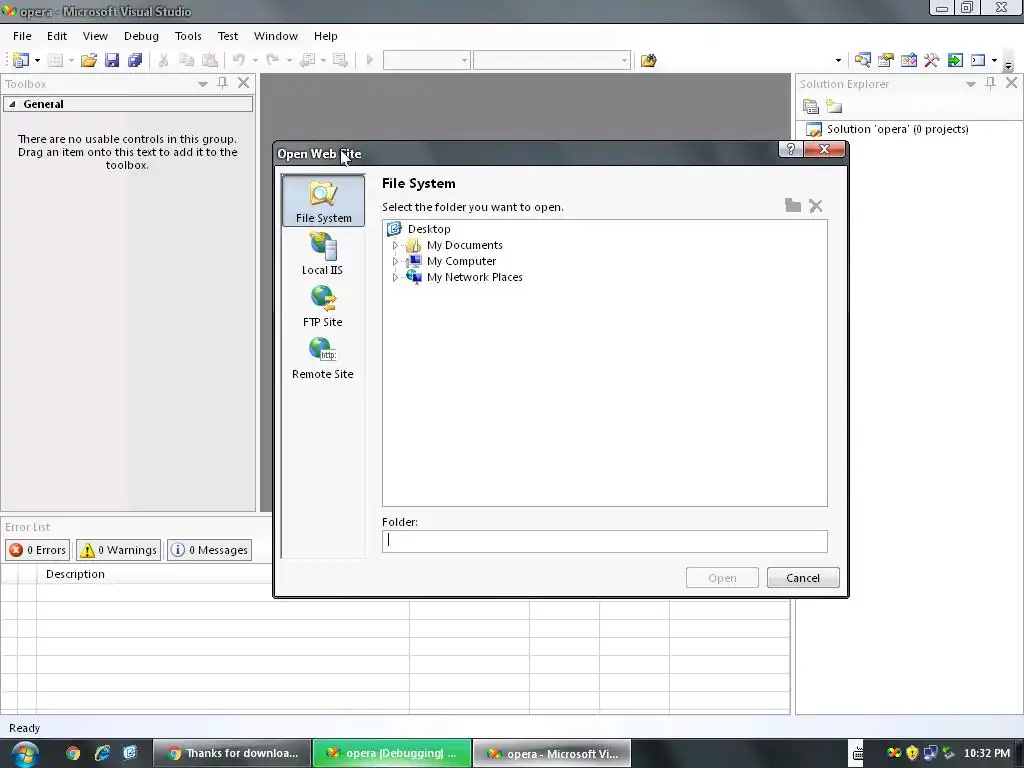Viewport: 1024px width, 768px height.
Task: Click Redo toolbar icon
Action: click(273, 60)
